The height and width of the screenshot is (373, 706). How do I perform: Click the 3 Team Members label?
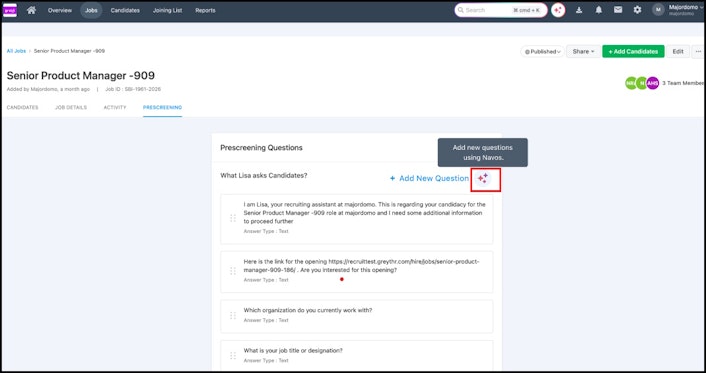tap(683, 83)
